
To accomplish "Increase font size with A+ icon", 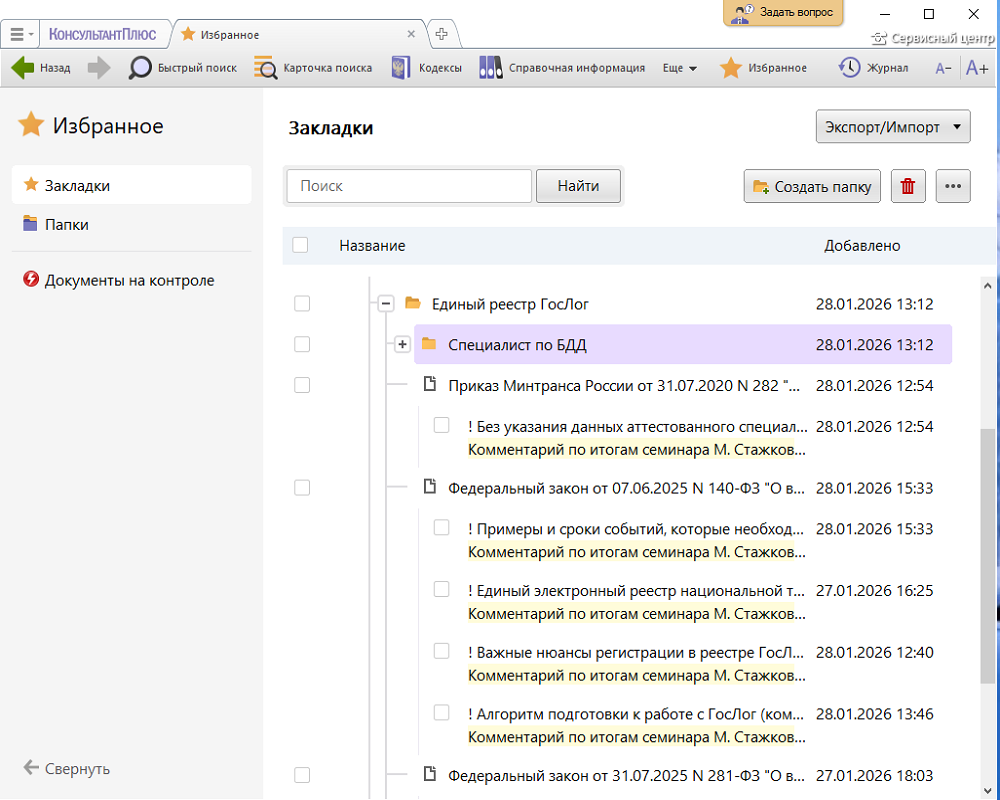I will click(x=976, y=68).
